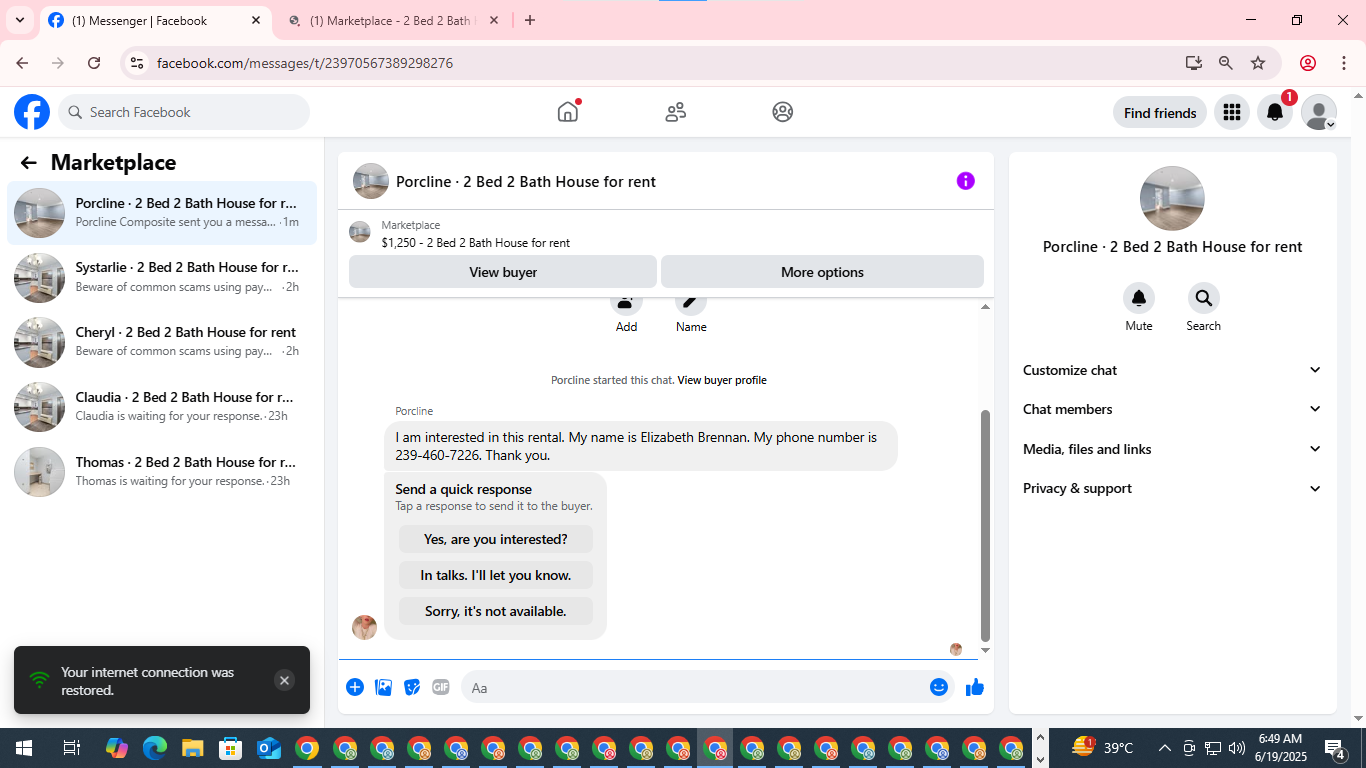Send quick response 'In talks. I'll let you know.'
This screenshot has height=768, width=1366.
[496, 575]
